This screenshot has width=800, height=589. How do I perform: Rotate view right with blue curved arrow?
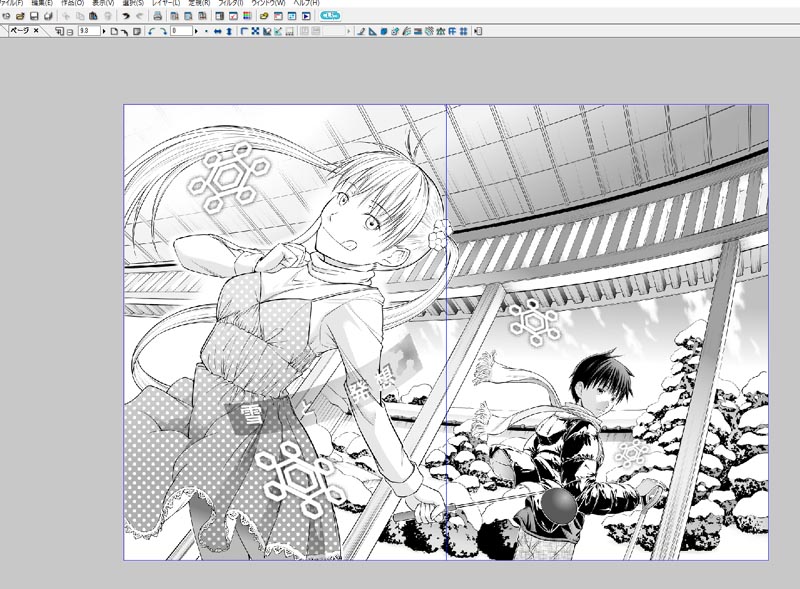163,31
